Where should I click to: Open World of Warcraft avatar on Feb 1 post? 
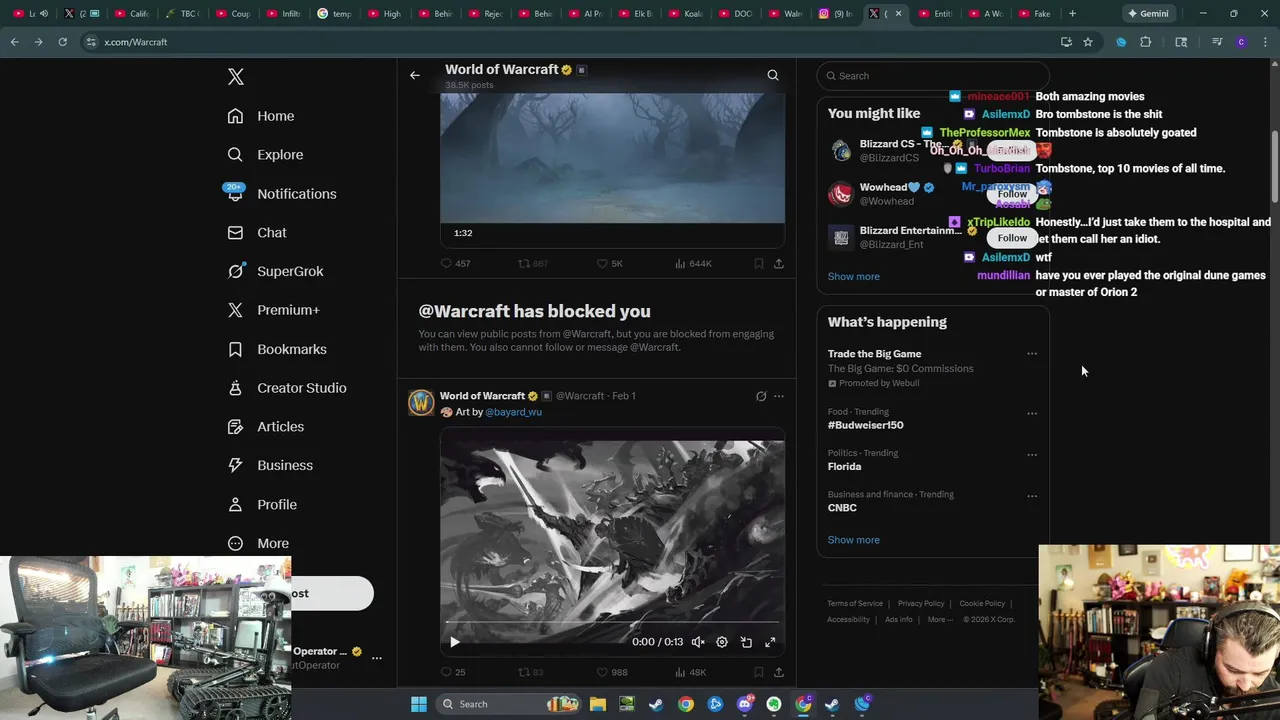421,402
